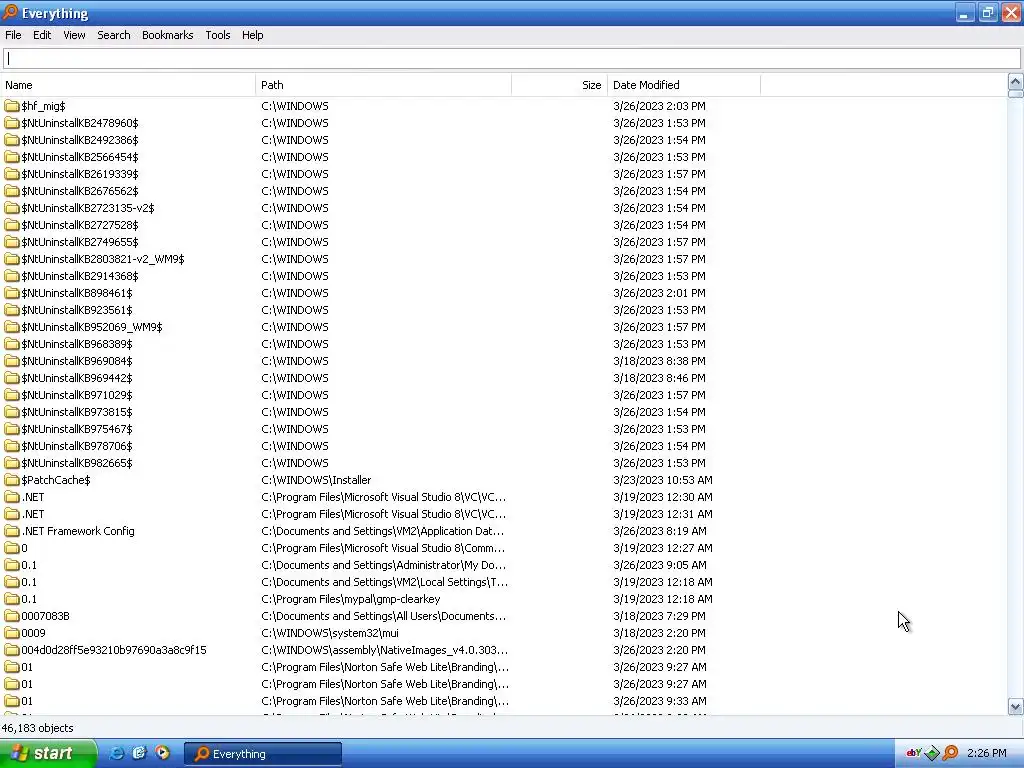1024x768 pixels.
Task: Click the $NtUninstallKB2492386$ folder icon
Action: pos(12,140)
